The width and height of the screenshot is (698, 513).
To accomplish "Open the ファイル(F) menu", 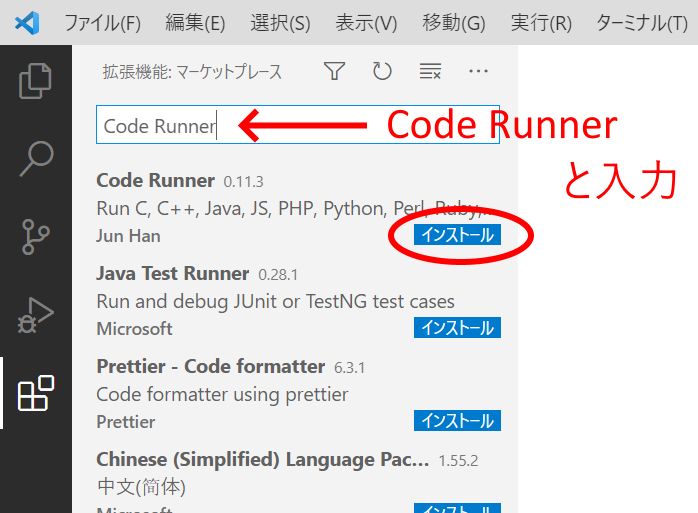I will [103, 22].
